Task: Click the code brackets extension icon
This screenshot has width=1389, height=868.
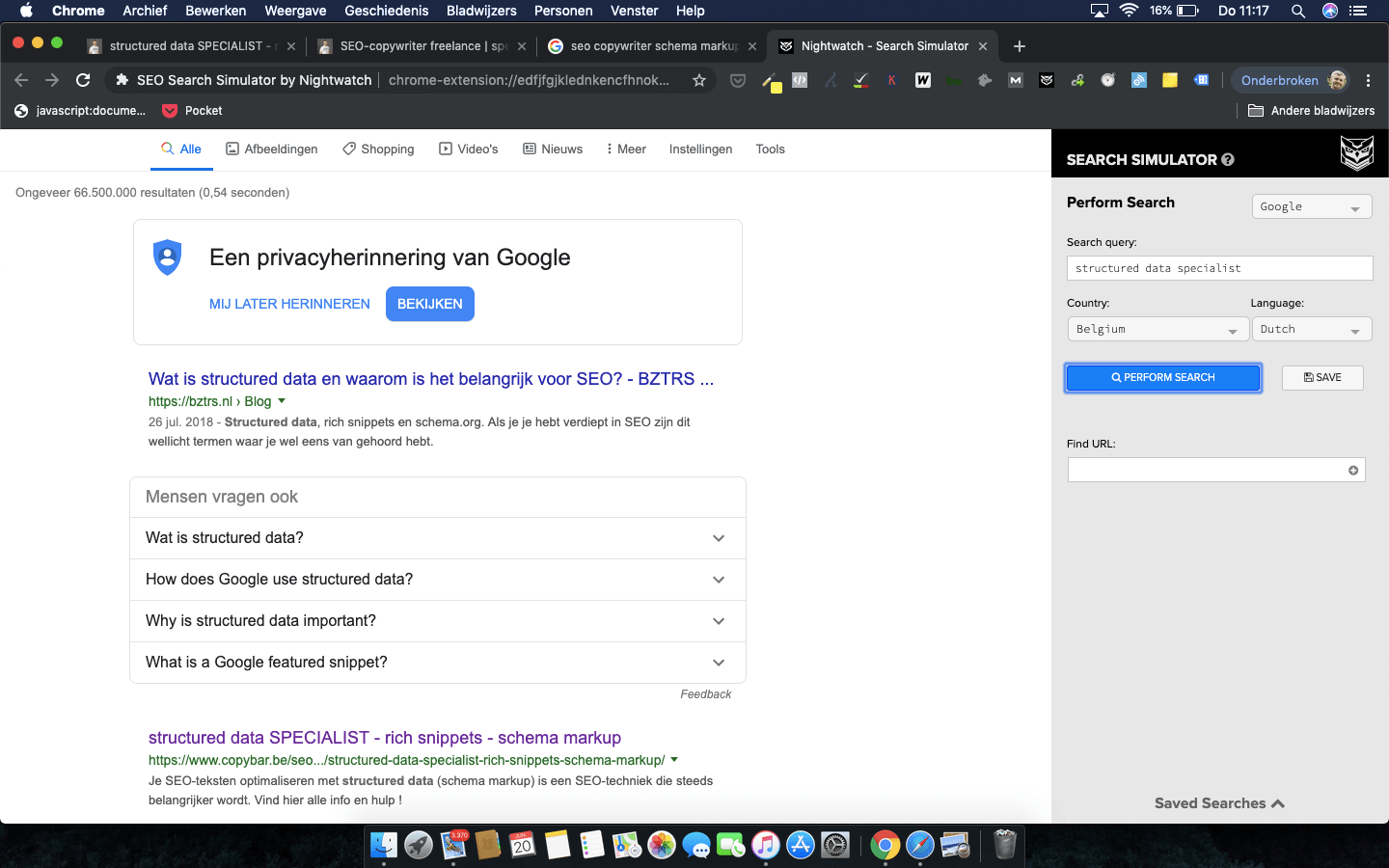Action: pos(800,80)
